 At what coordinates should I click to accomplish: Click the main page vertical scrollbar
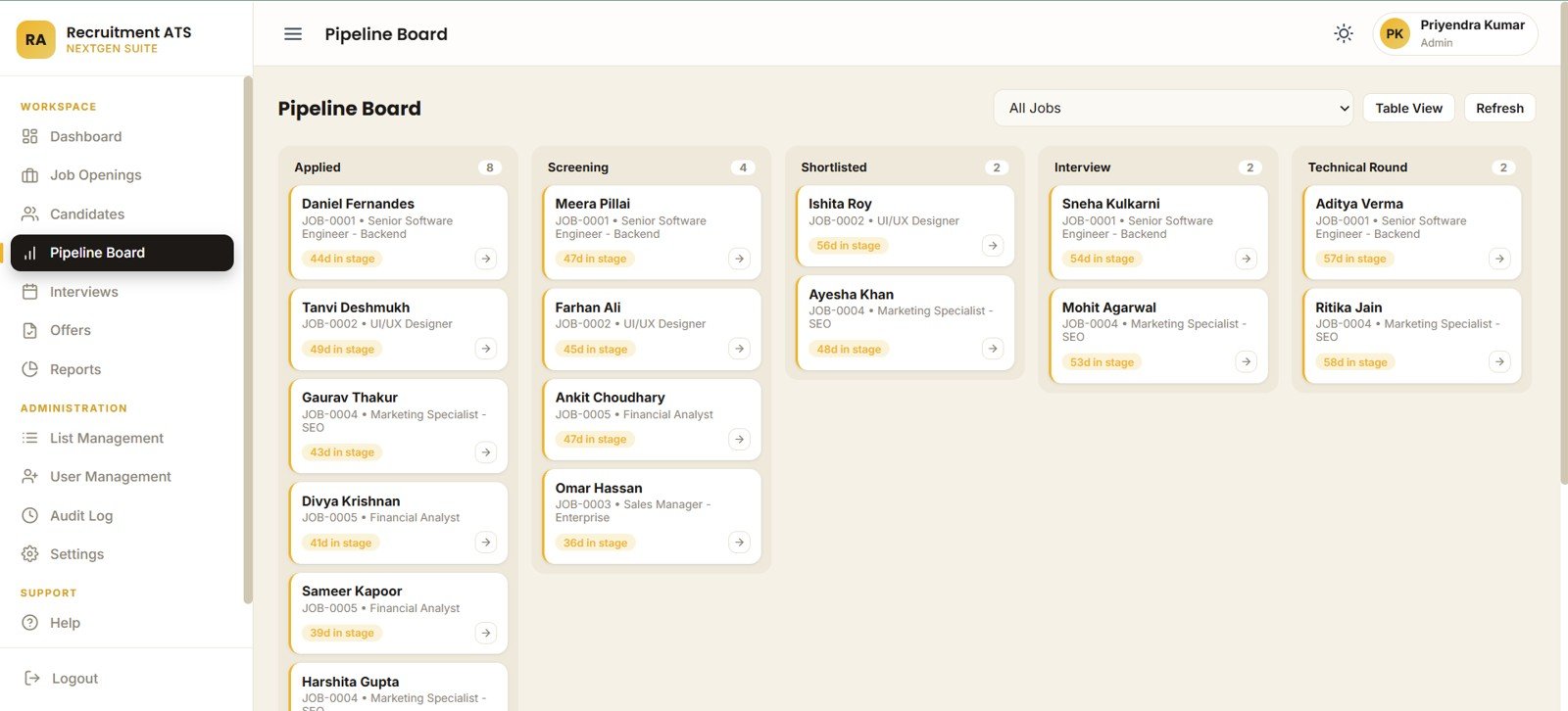(x=1563, y=245)
